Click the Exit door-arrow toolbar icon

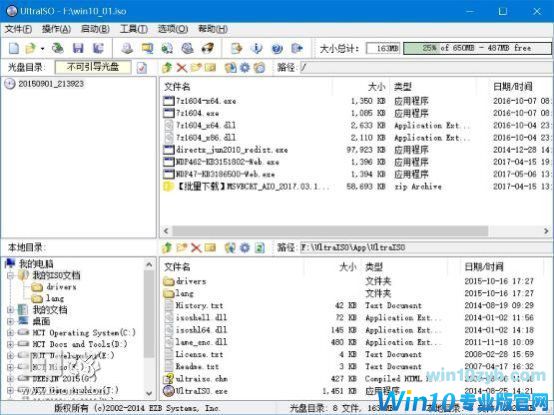pyautogui.click(x=297, y=48)
